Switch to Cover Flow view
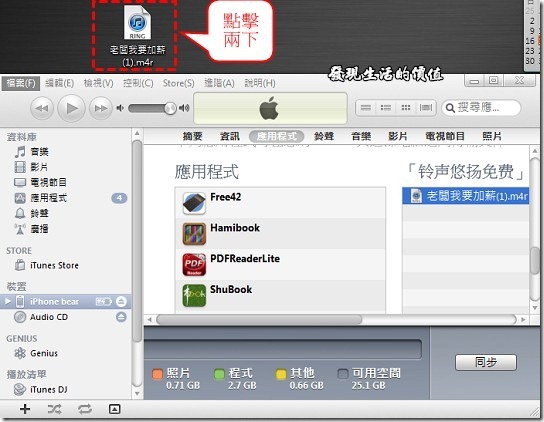This screenshot has width=544, height=422. click(426, 108)
